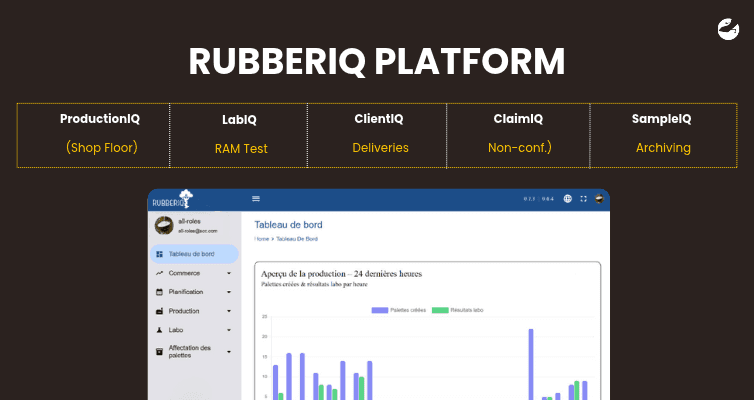This screenshot has height=400, width=754.
Task: Click the Planification calendar icon
Action: [160, 292]
